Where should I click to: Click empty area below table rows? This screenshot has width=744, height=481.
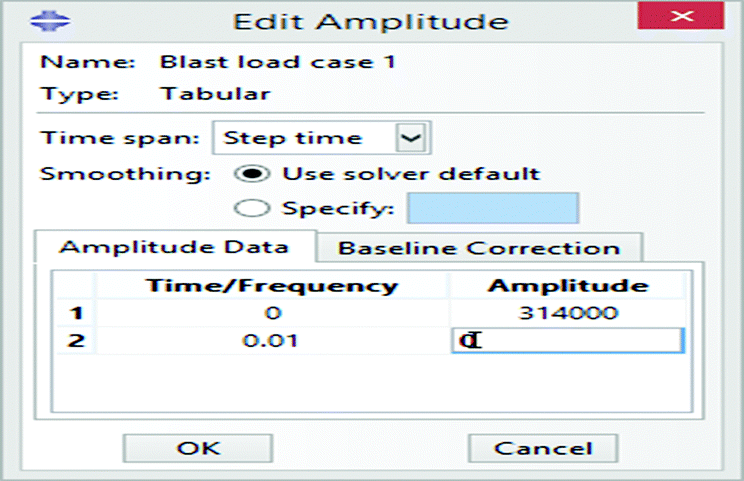[x=372, y=382]
